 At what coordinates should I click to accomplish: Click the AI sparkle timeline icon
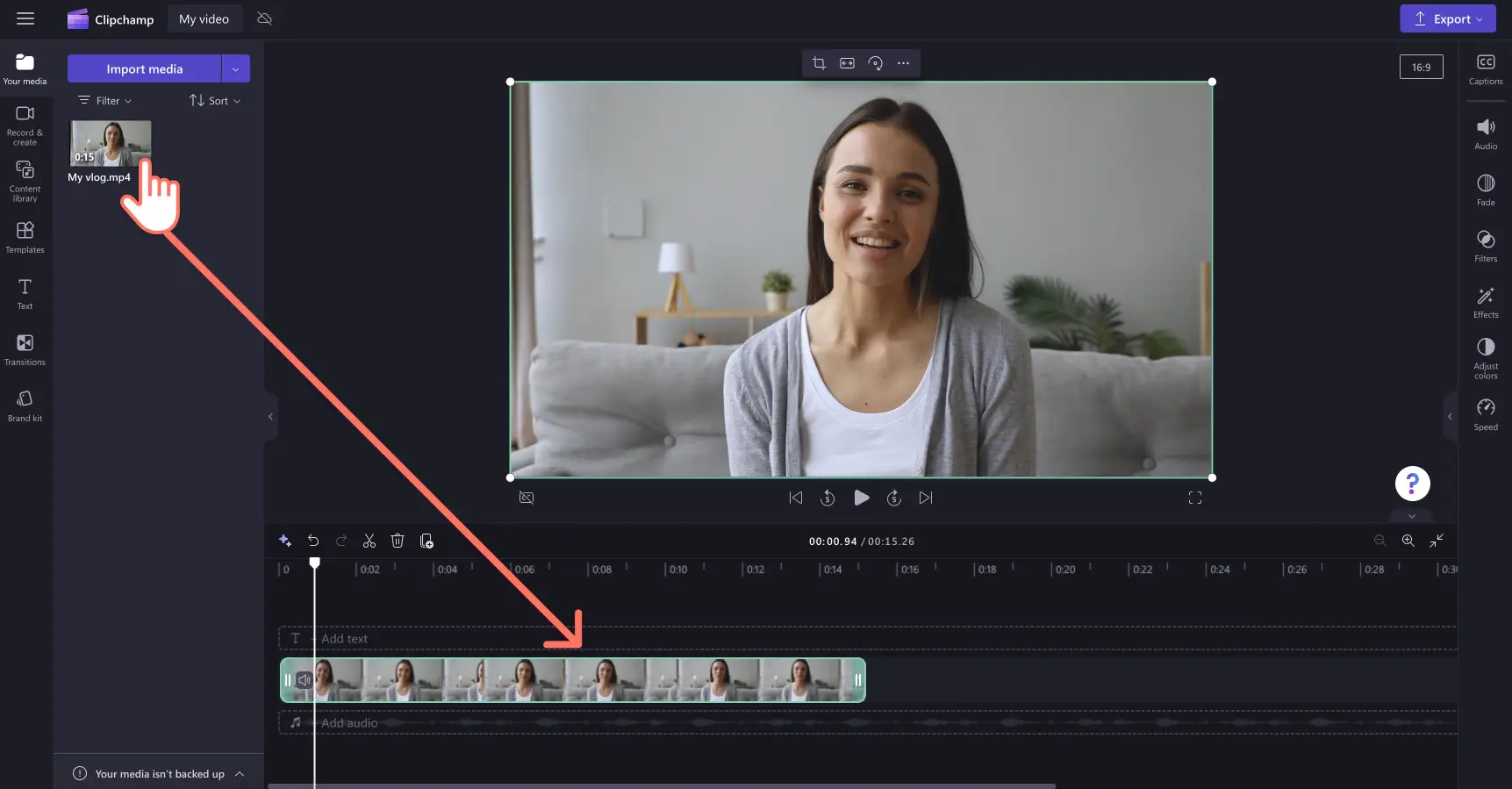coord(285,541)
